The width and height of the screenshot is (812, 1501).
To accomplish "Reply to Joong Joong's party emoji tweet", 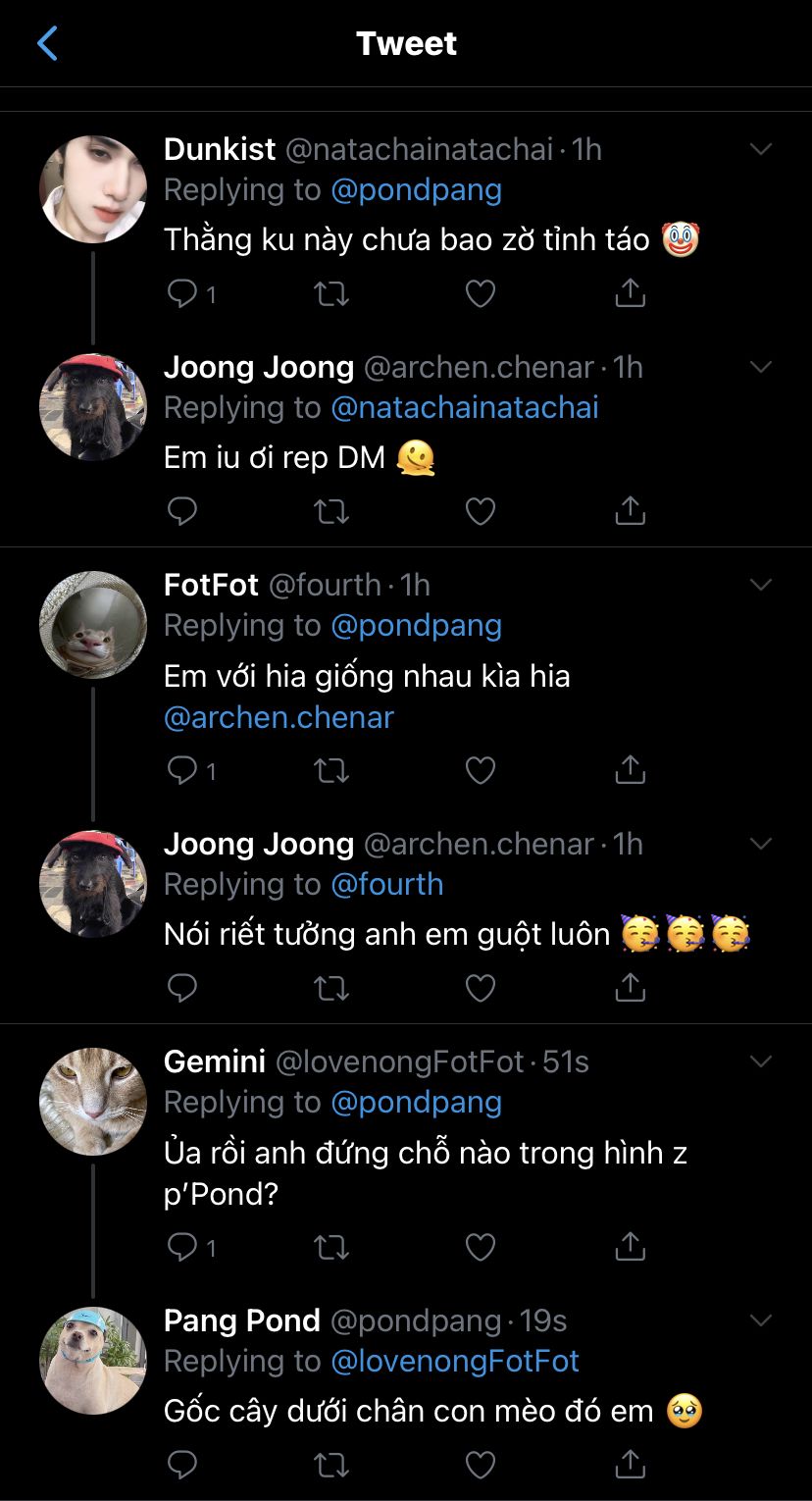I will [183, 988].
